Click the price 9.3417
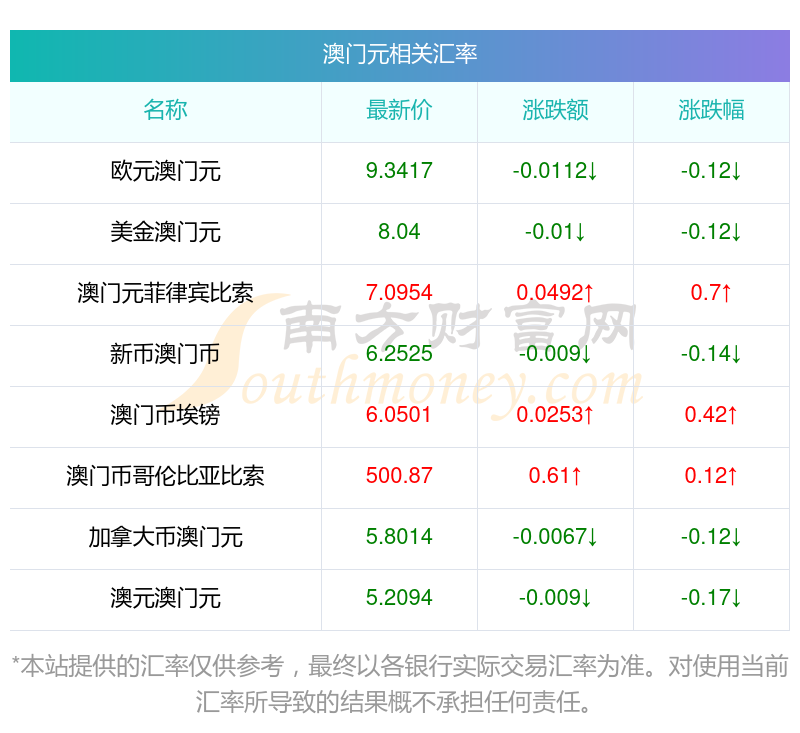Viewport: 800px width, 733px height. (399, 171)
